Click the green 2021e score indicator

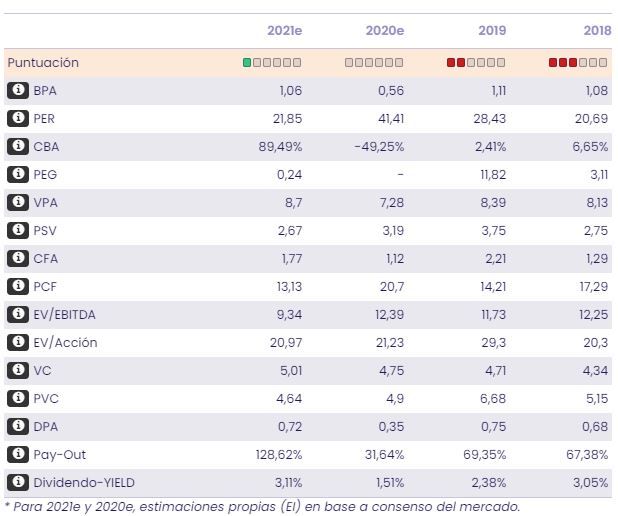pyautogui.click(x=248, y=62)
